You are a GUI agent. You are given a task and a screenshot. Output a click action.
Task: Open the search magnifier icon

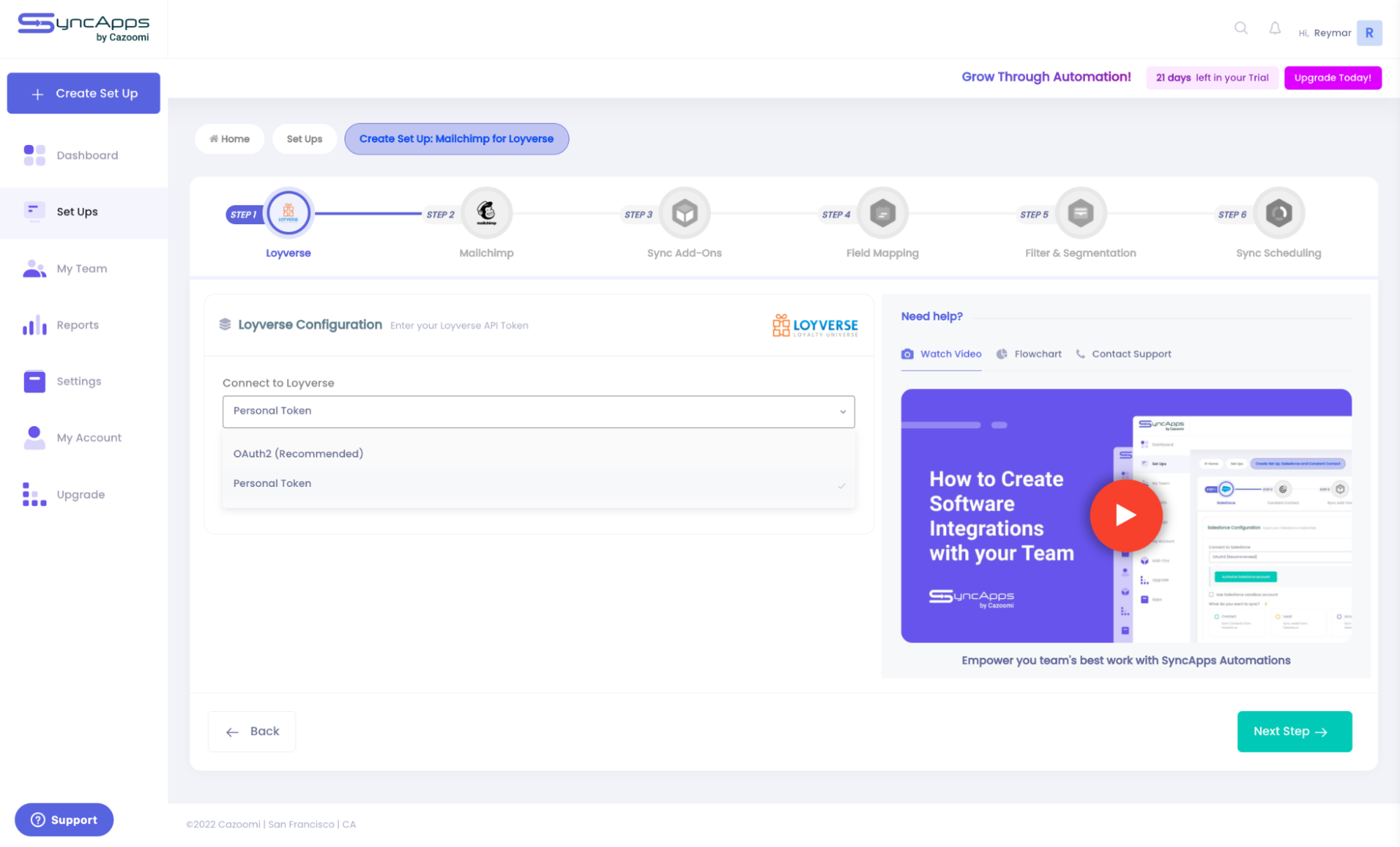pyautogui.click(x=1240, y=28)
